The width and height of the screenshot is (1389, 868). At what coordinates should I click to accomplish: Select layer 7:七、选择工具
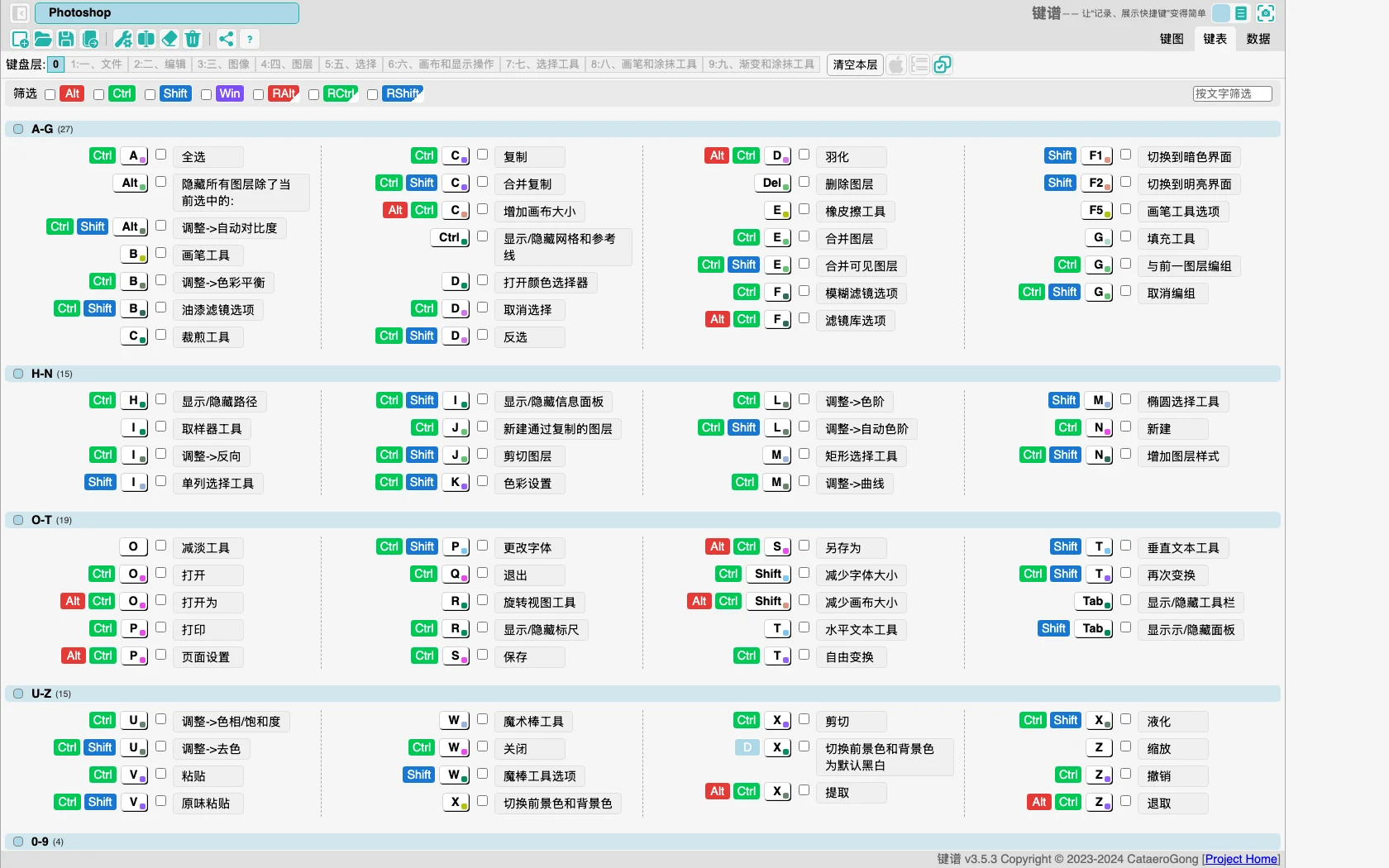(543, 64)
